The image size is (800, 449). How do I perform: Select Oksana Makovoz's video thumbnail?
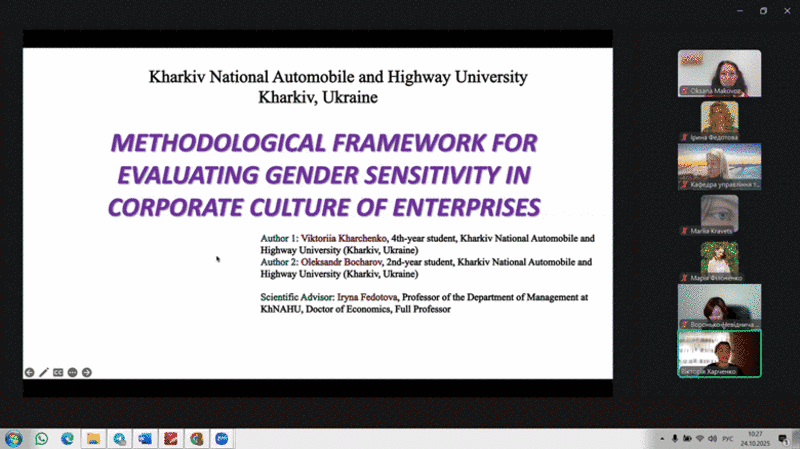click(x=719, y=73)
